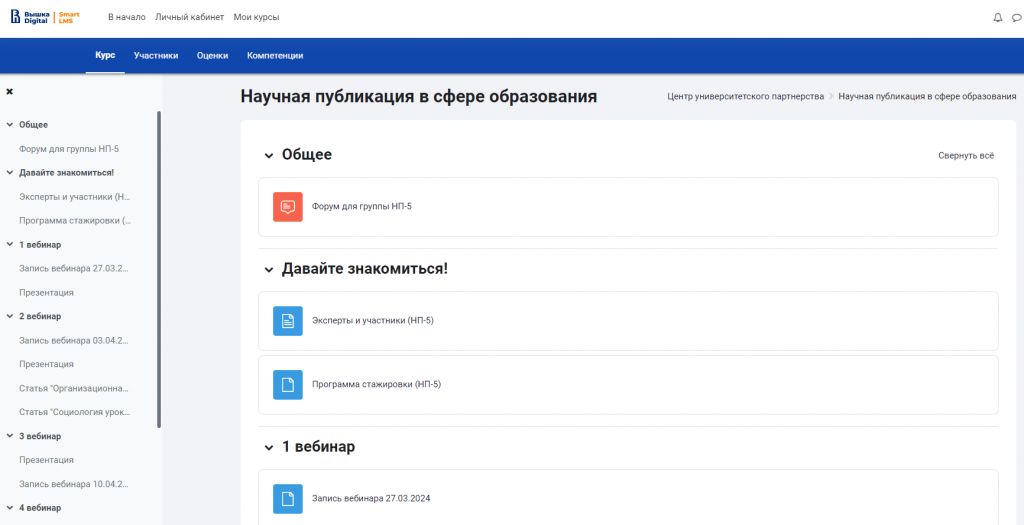Open the notifications bell icon
Viewport: 1024px width, 525px height.
tap(997, 18)
